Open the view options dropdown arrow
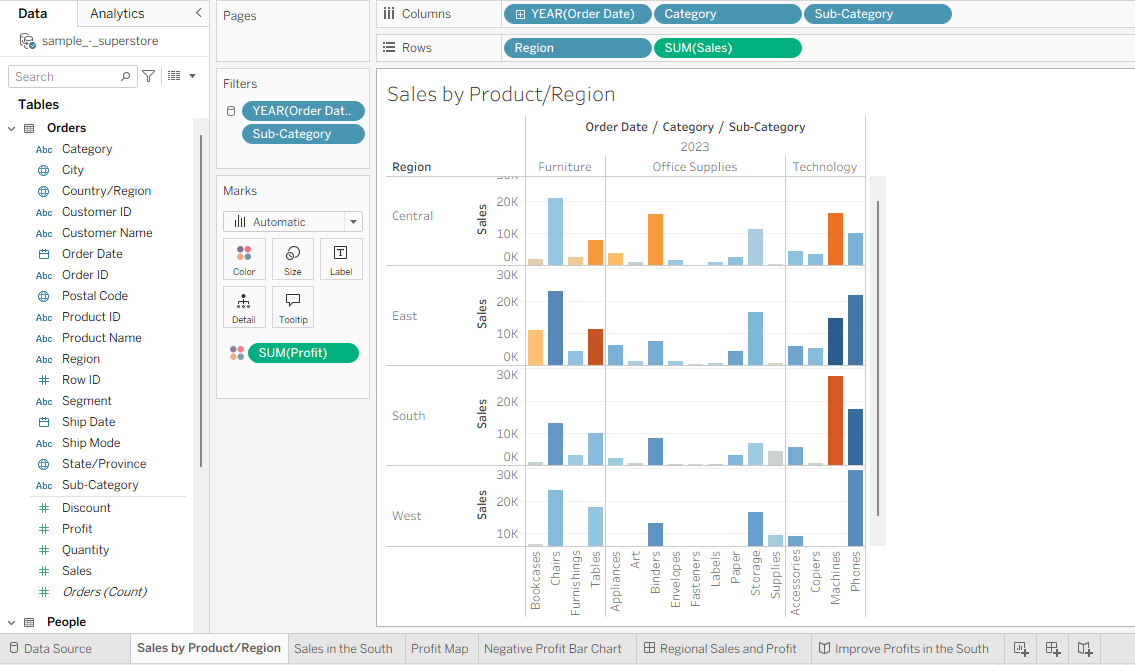Viewport: 1135px width, 665px height. pos(192,76)
